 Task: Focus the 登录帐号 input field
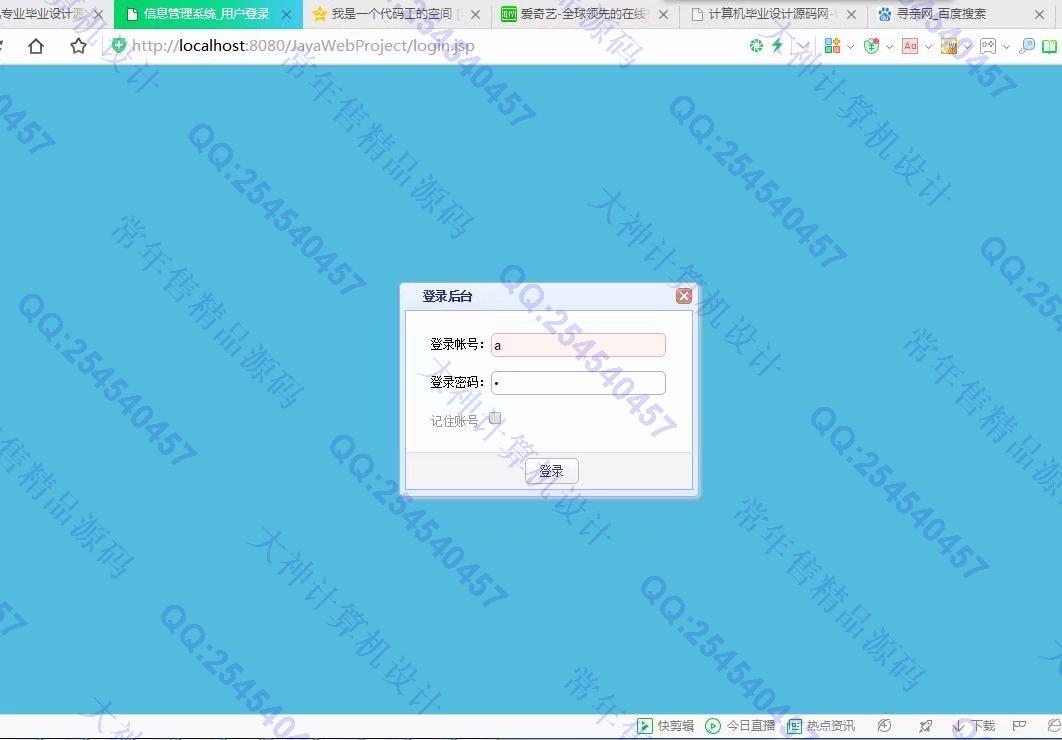(578, 345)
